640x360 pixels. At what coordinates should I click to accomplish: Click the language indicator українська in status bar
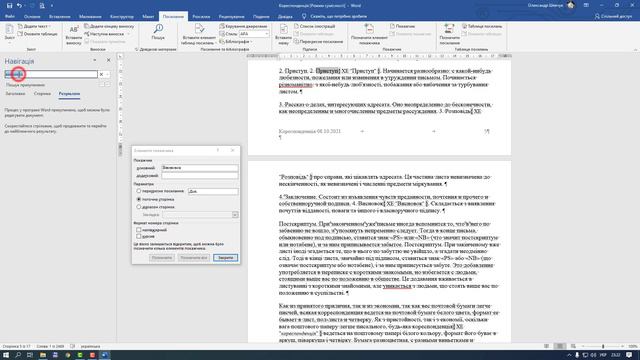click(90, 346)
